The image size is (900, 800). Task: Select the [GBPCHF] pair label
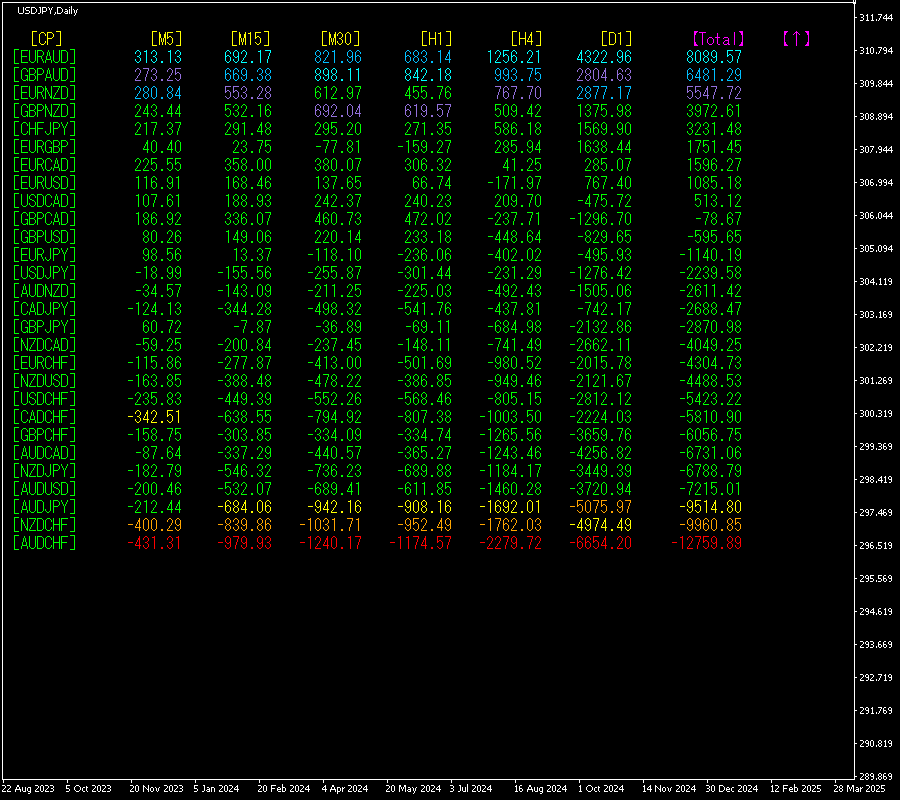tap(44, 435)
